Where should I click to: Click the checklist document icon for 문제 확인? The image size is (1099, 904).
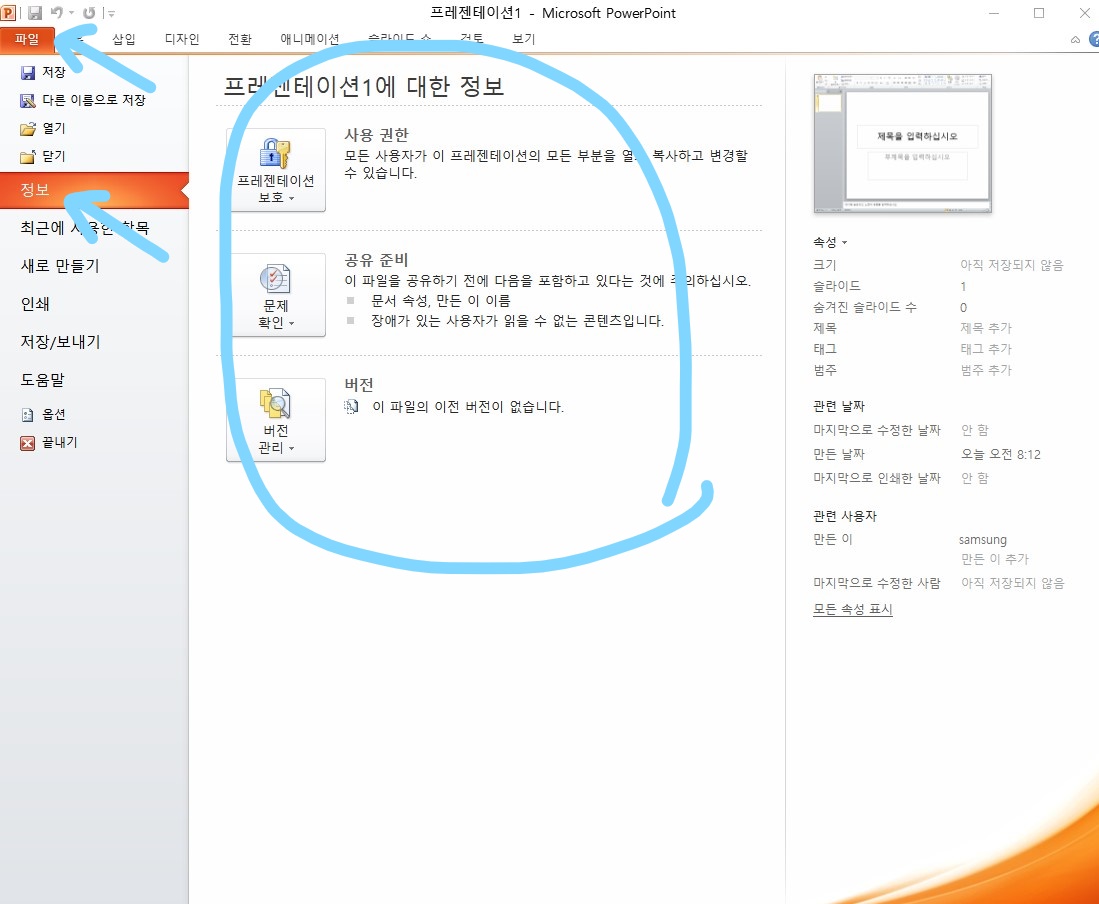[275, 279]
